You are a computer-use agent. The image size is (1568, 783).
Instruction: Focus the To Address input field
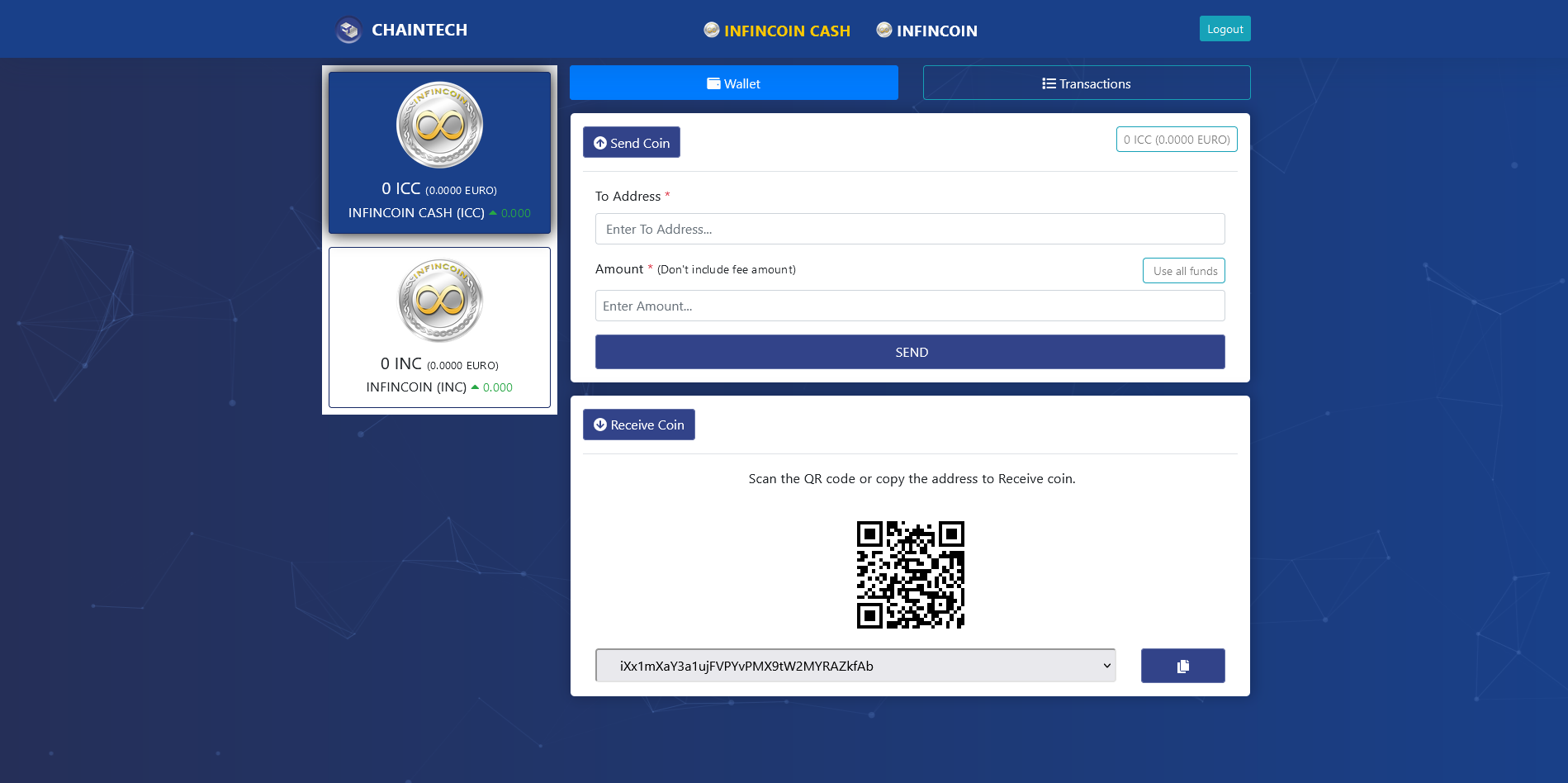(909, 229)
